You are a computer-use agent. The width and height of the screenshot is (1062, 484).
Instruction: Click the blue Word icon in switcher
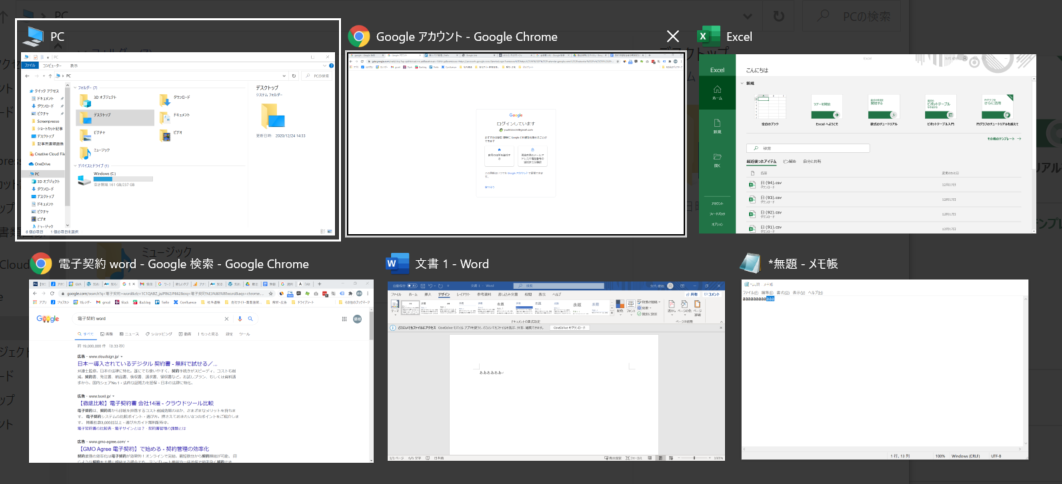tap(398, 263)
